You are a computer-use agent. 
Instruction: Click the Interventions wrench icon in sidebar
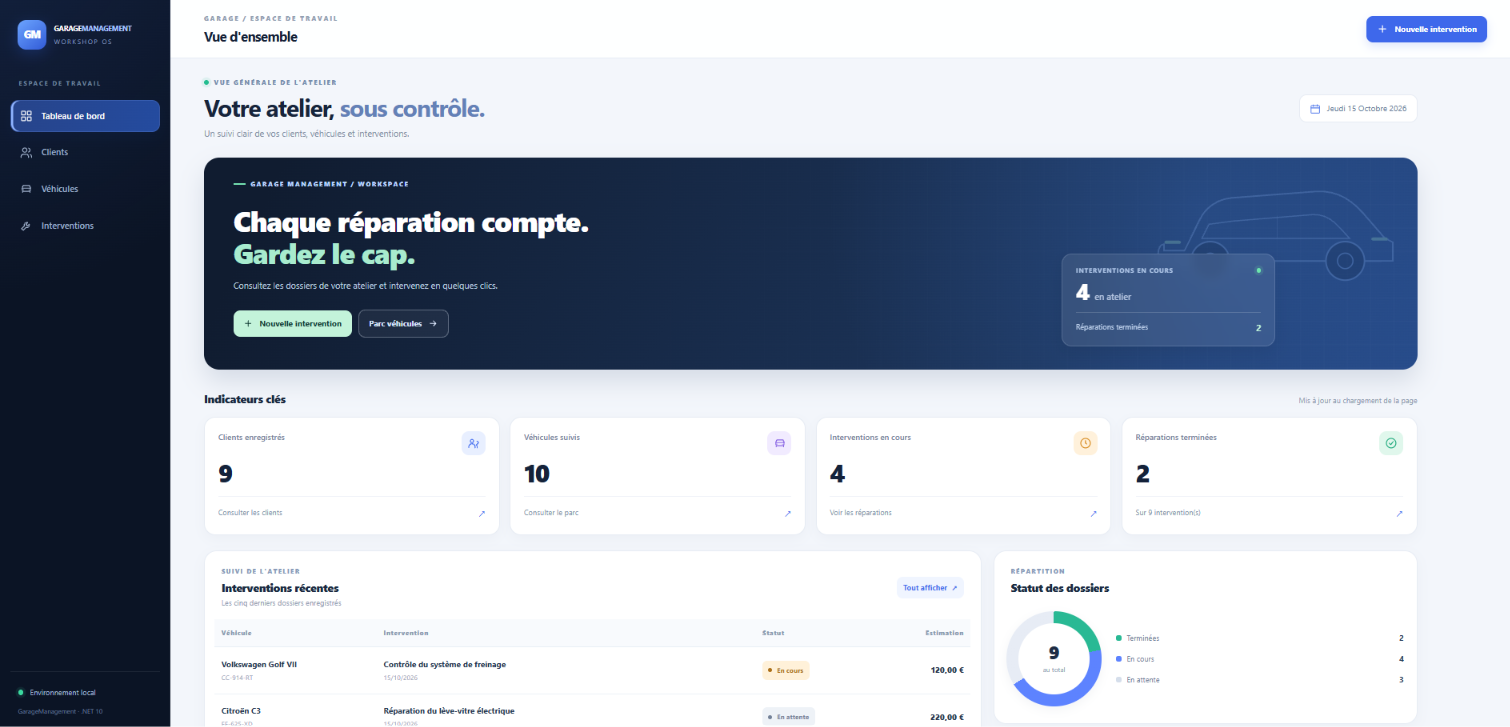(x=27, y=226)
